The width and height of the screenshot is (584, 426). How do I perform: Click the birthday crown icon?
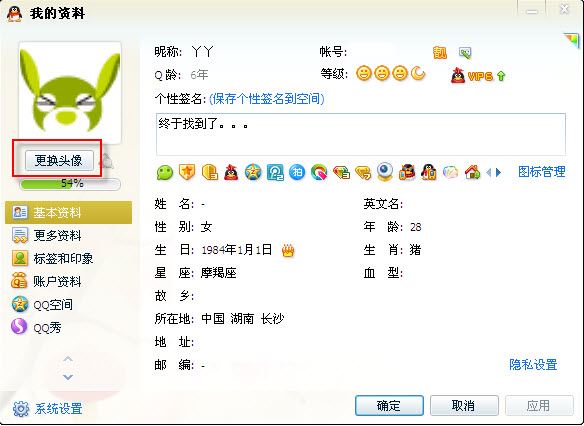288,250
